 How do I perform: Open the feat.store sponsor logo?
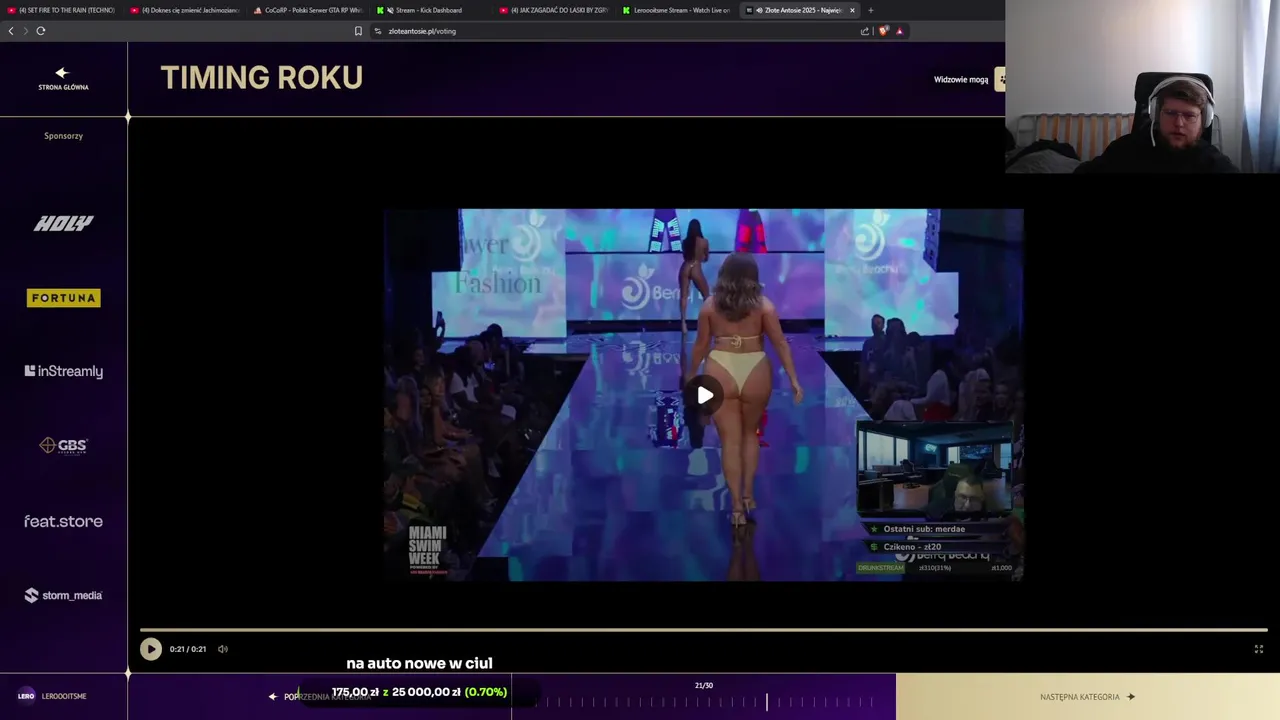pos(63,521)
